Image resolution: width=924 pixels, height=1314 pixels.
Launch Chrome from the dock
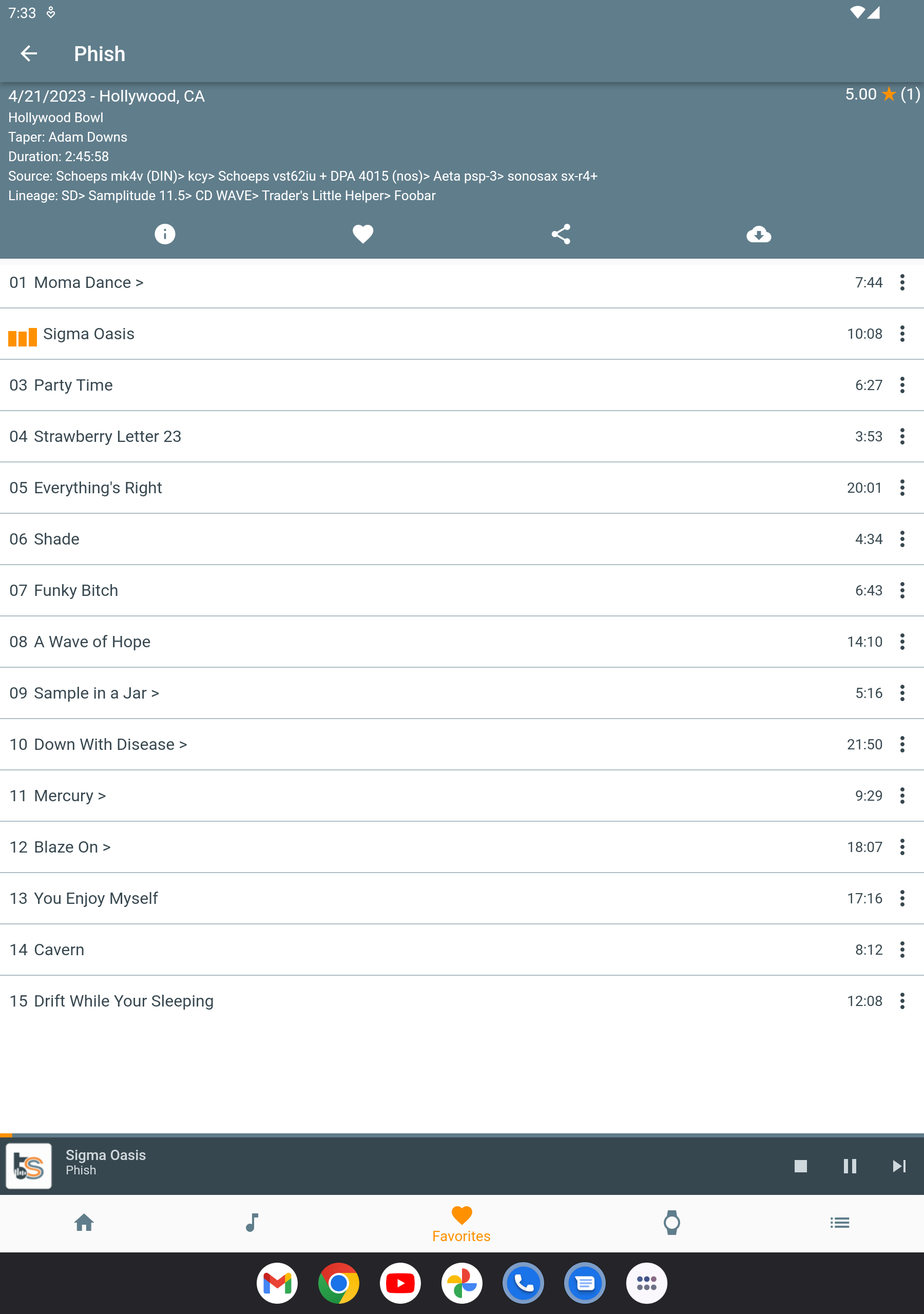[x=339, y=1283]
